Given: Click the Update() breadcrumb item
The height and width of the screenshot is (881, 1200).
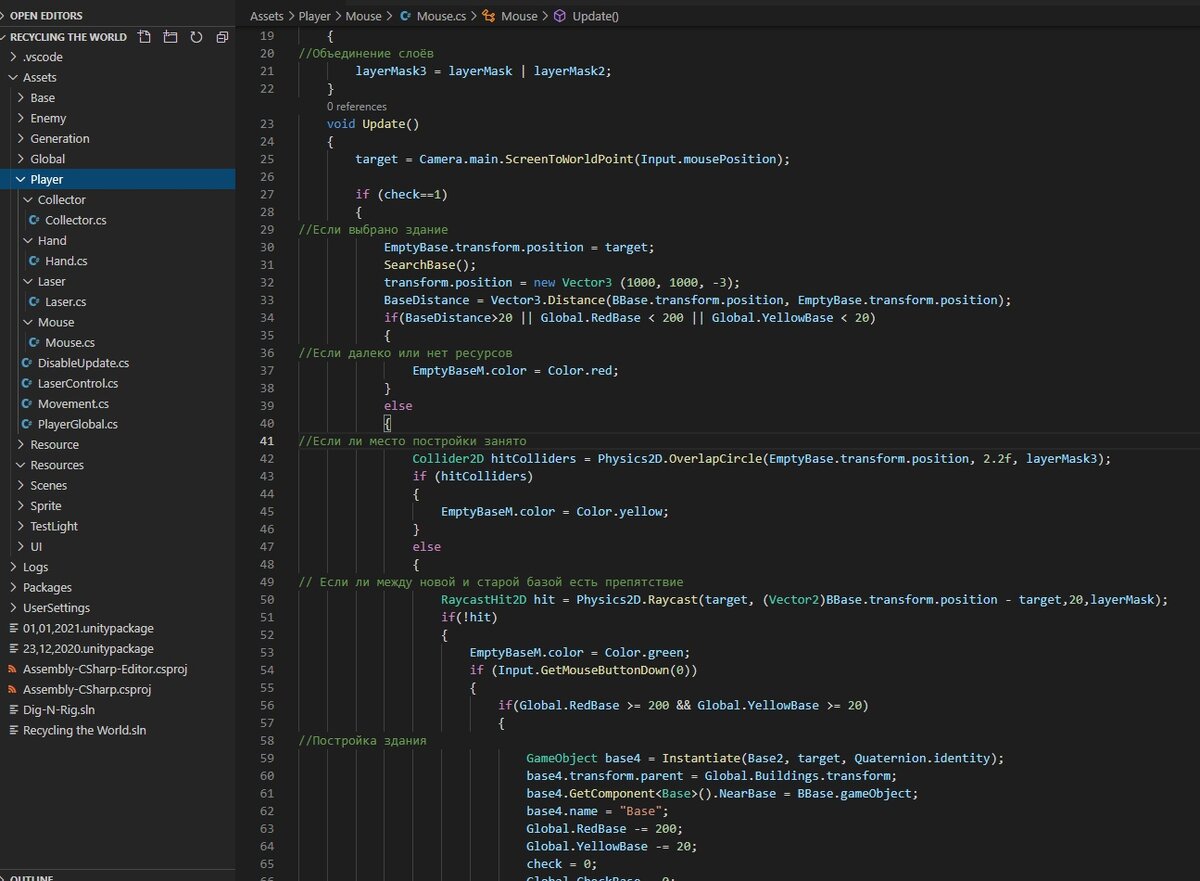Looking at the screenshot, I should point(595,16).
